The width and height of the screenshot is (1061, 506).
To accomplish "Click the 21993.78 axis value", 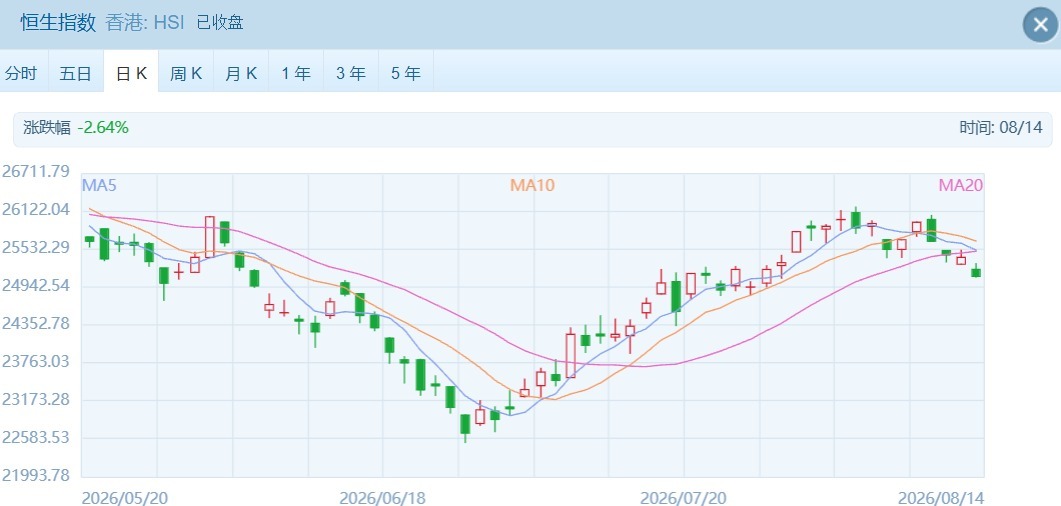I will (36, 475).
